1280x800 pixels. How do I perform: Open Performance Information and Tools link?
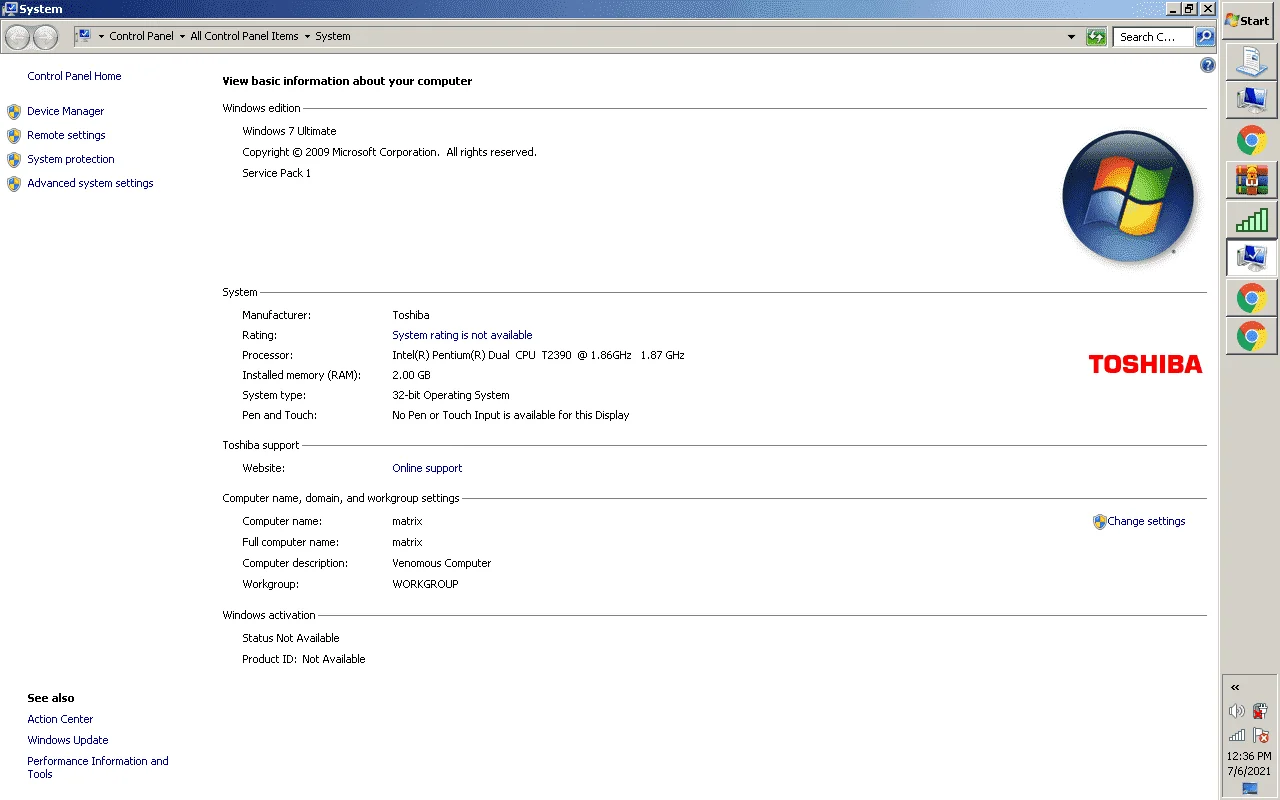[98, 767]
